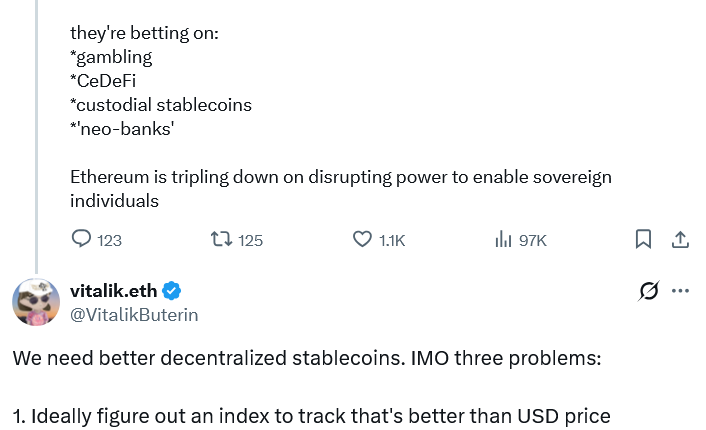Click the 125 repost count

251,240
